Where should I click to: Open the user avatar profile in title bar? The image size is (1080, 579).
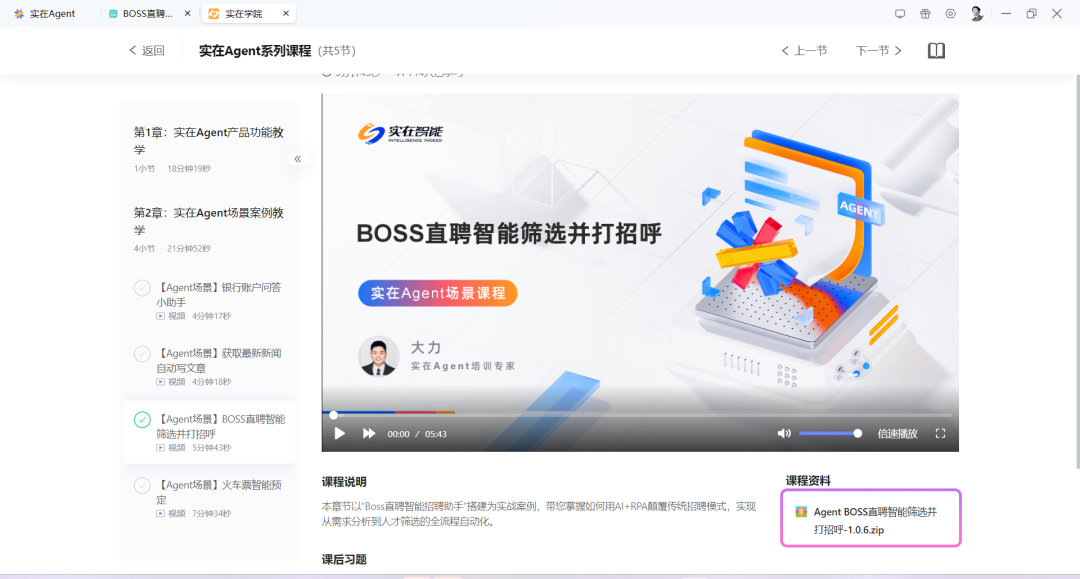[x=976, y=14]
